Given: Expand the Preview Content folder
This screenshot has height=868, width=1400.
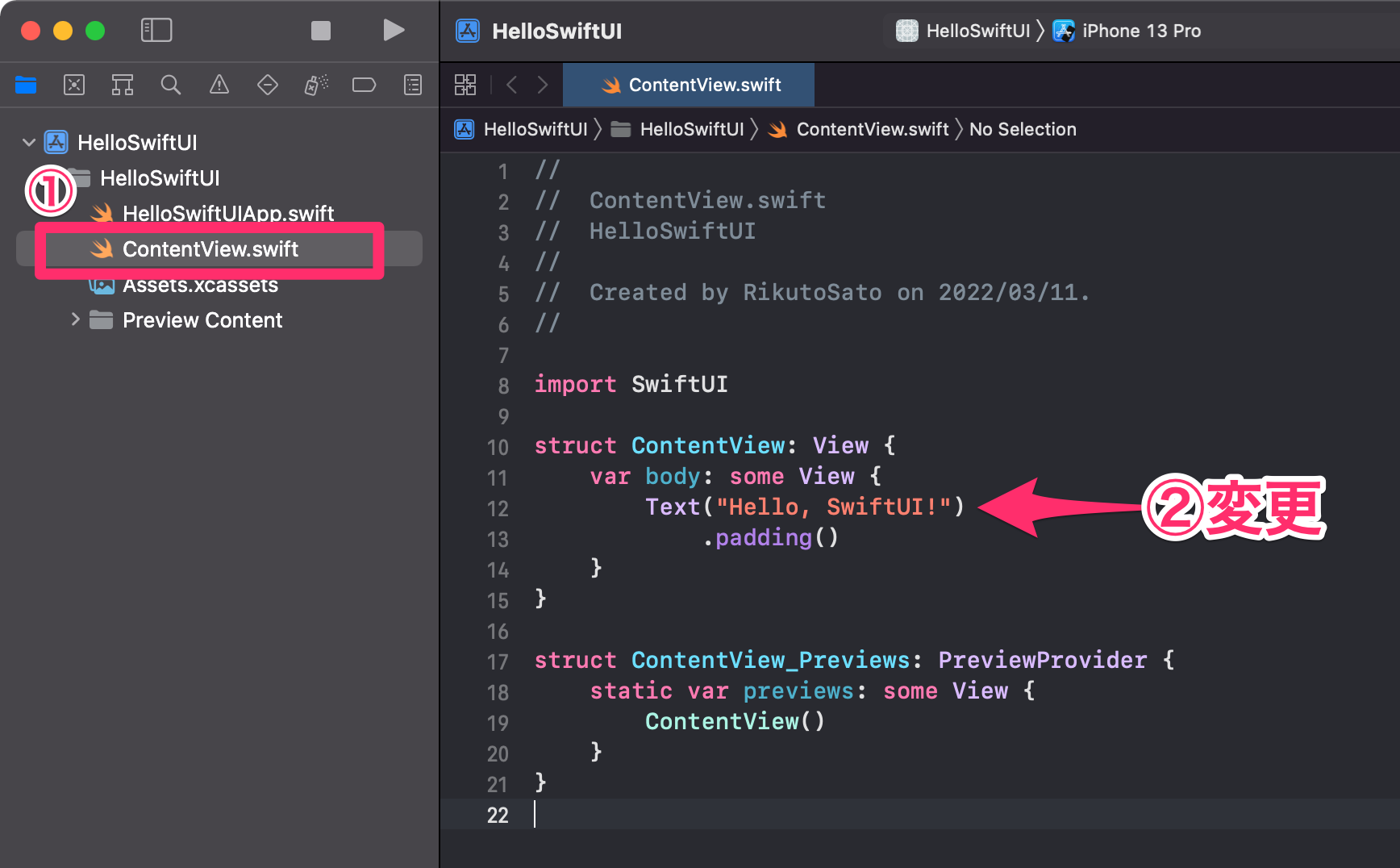Looking at the screenshot, I should tap(76, 319).
